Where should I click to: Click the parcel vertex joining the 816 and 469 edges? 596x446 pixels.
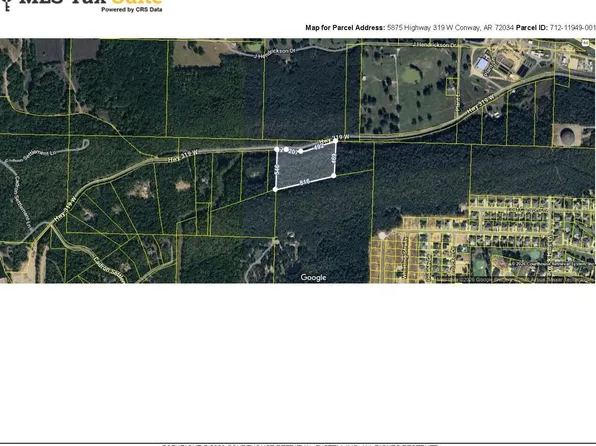point(334,176)
